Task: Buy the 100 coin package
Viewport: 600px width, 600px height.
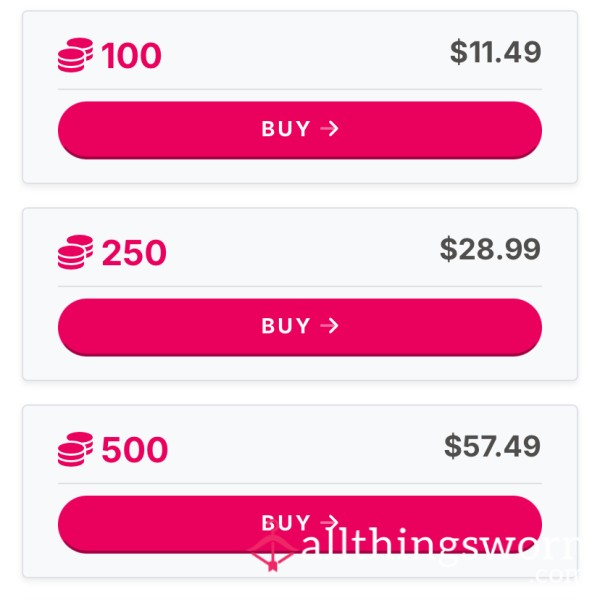Action: coord(300,130)
